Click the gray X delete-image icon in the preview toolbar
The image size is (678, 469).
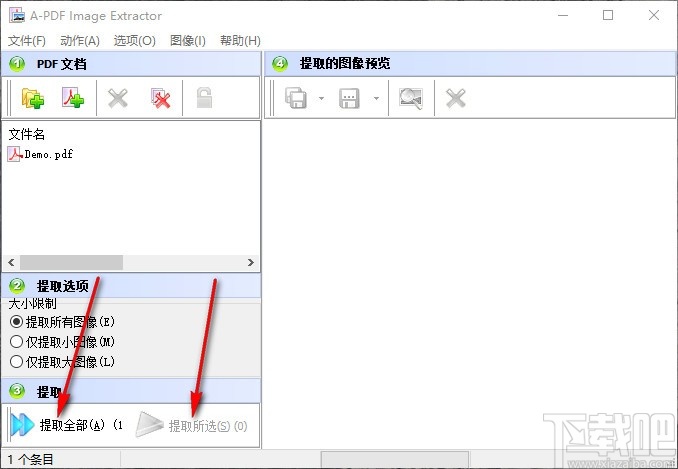point(456,98)
